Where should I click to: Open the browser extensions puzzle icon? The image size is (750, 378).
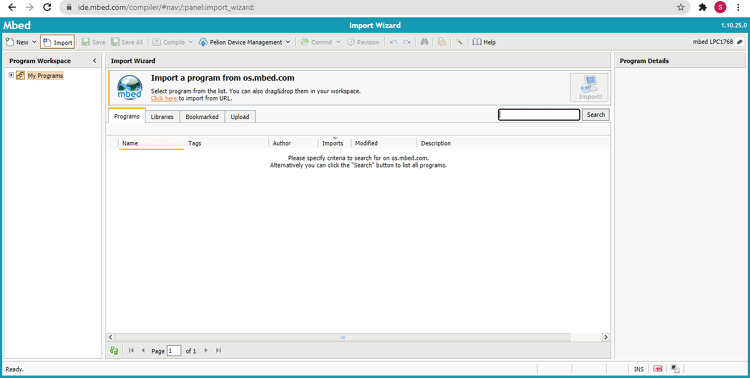(702, 7)
